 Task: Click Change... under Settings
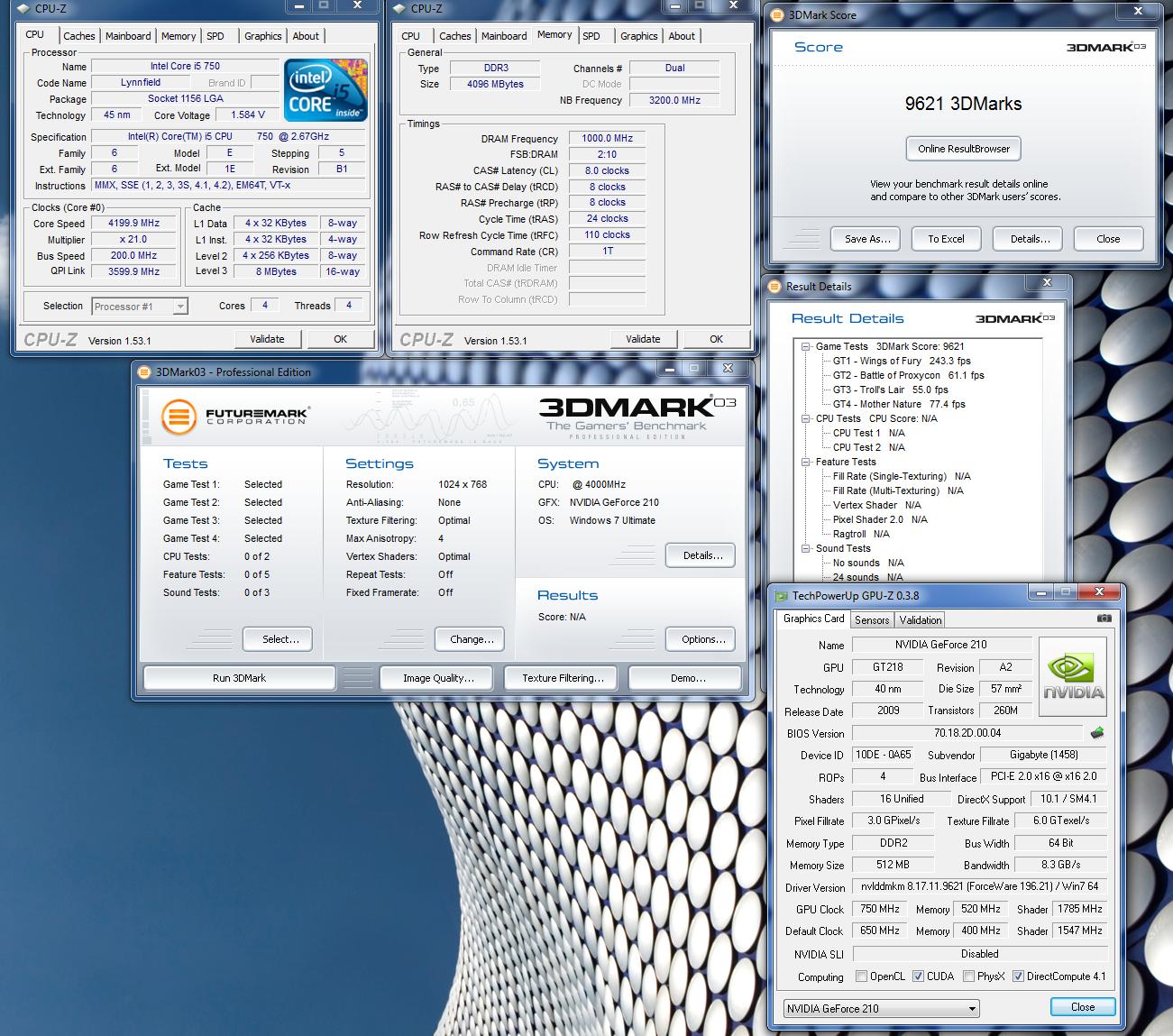[x=472, y=639]
